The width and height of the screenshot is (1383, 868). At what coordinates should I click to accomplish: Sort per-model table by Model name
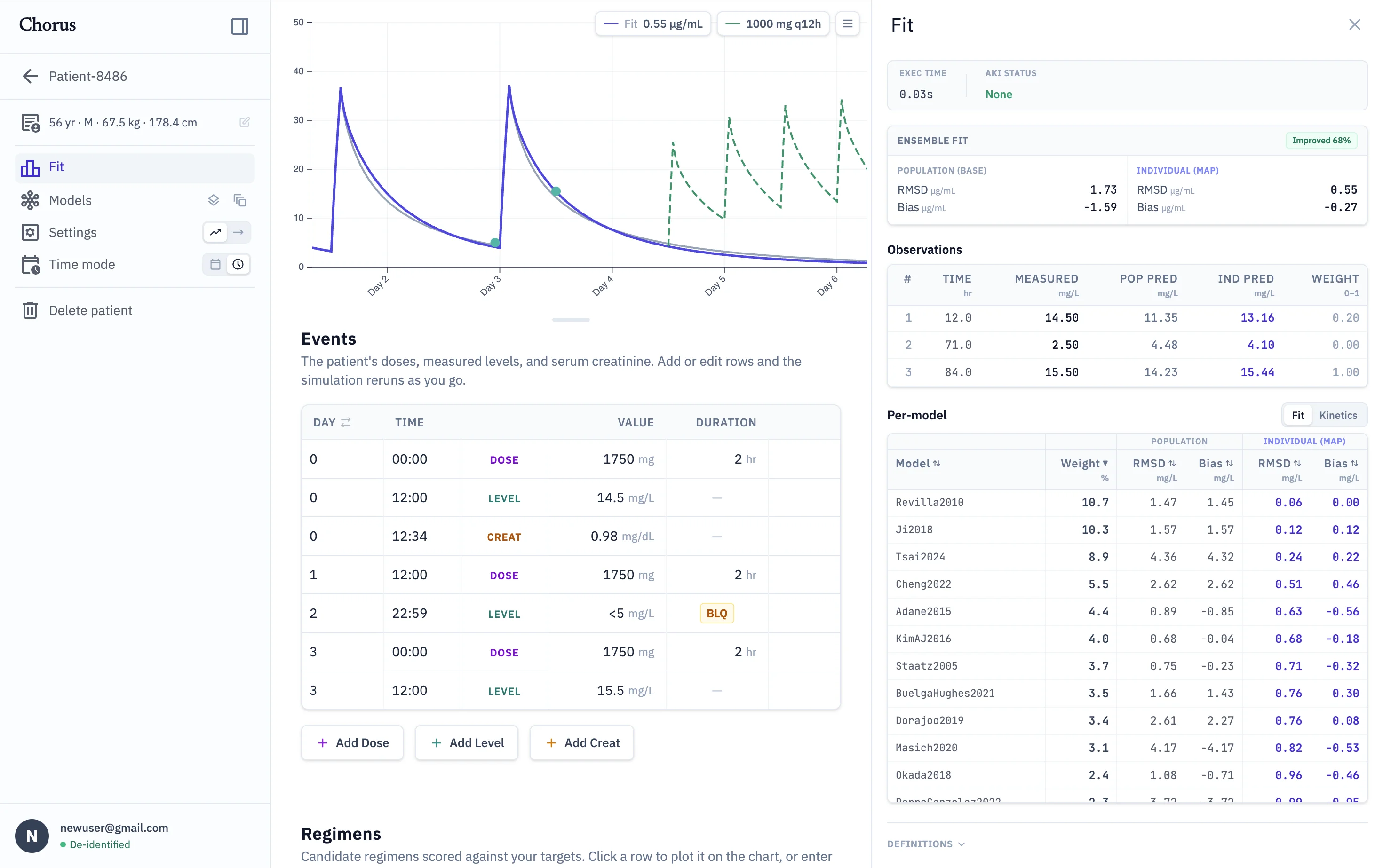click(918, 464)
